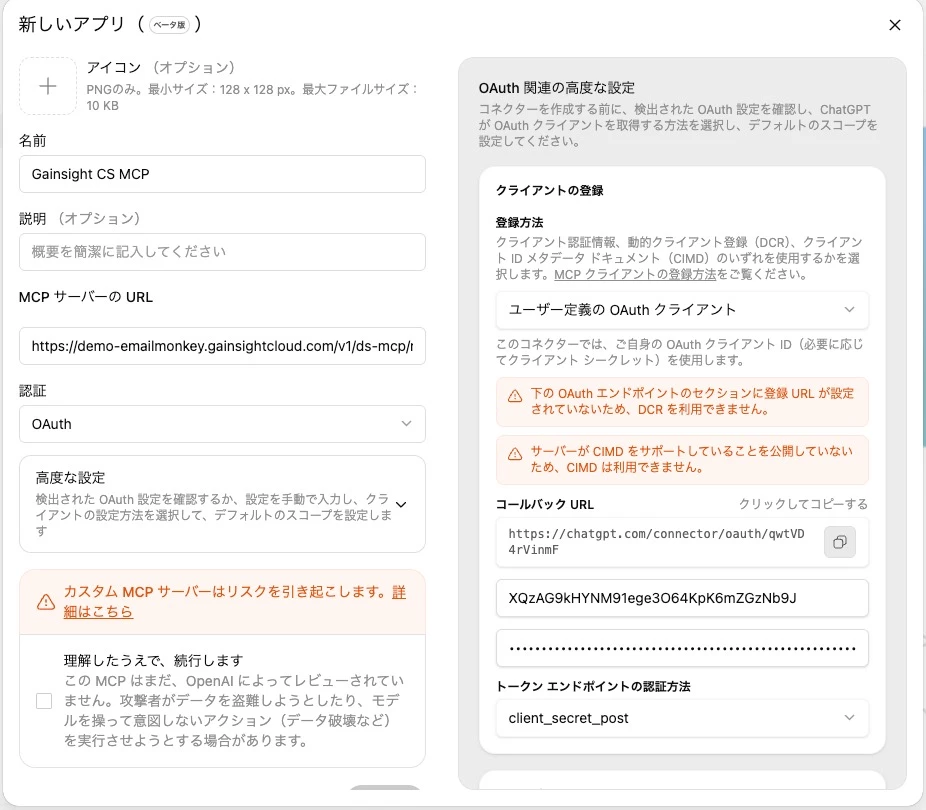Image resolution: width=926 pixels, height=810 pixels.
Task: Click the クライアントの登録 heading
Action: click(549, 190)
